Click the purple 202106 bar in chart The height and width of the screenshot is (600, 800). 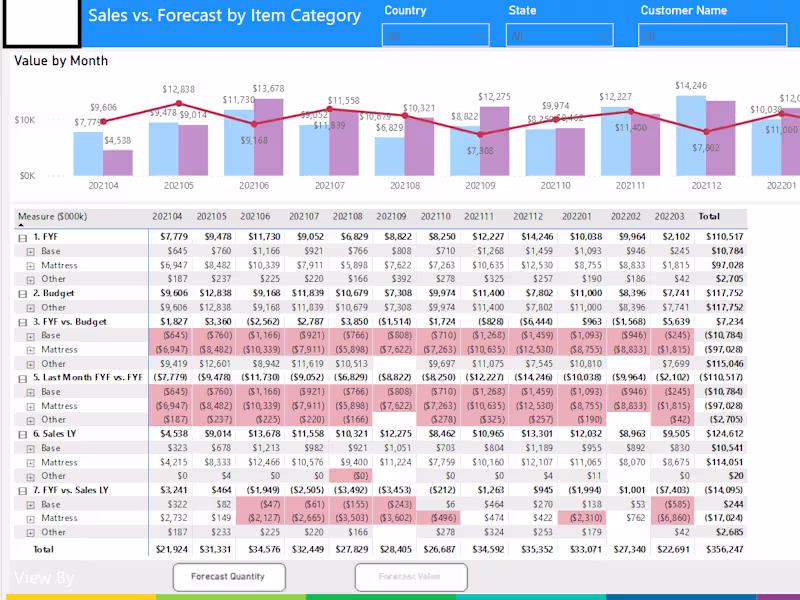(x=268, y=137)
